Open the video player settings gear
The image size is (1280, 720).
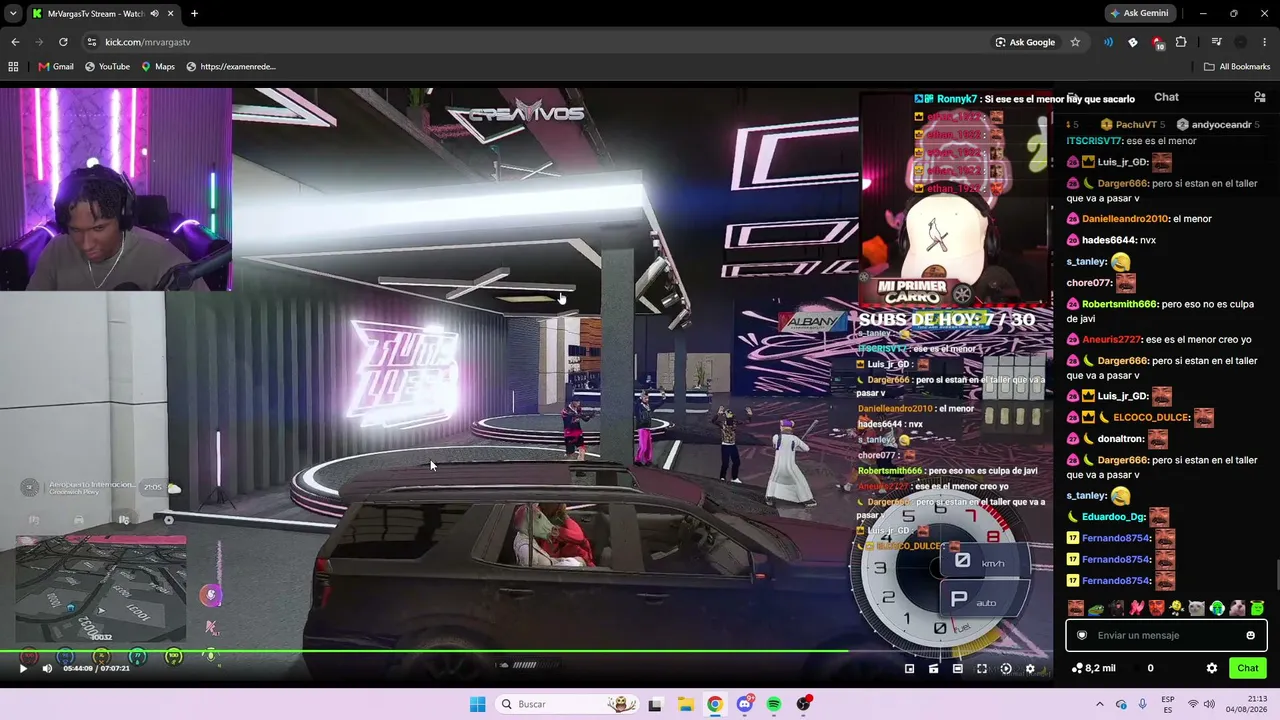tap(1030, 669)
